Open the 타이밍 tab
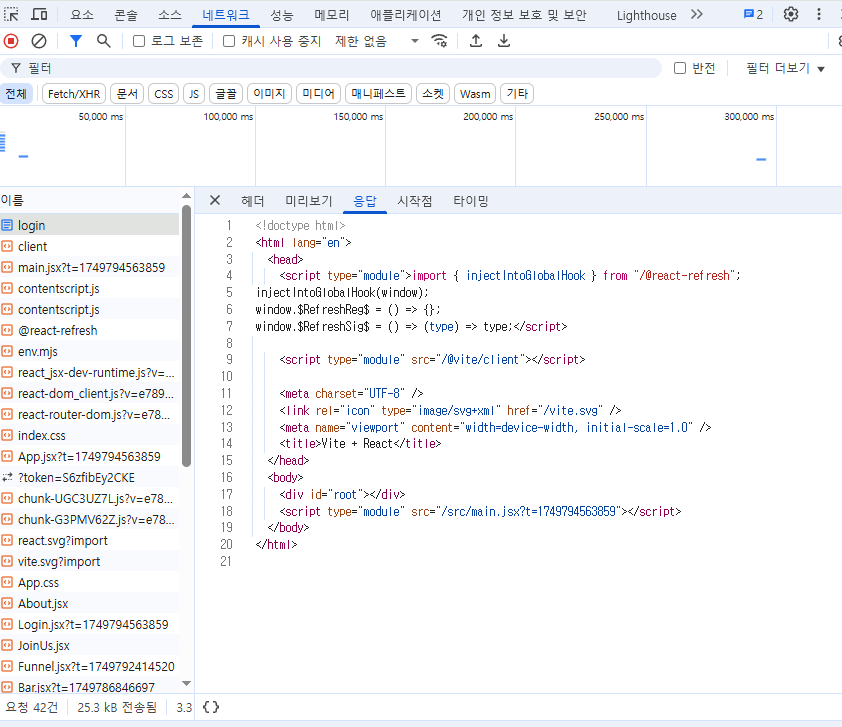 (x=470, y=200)
